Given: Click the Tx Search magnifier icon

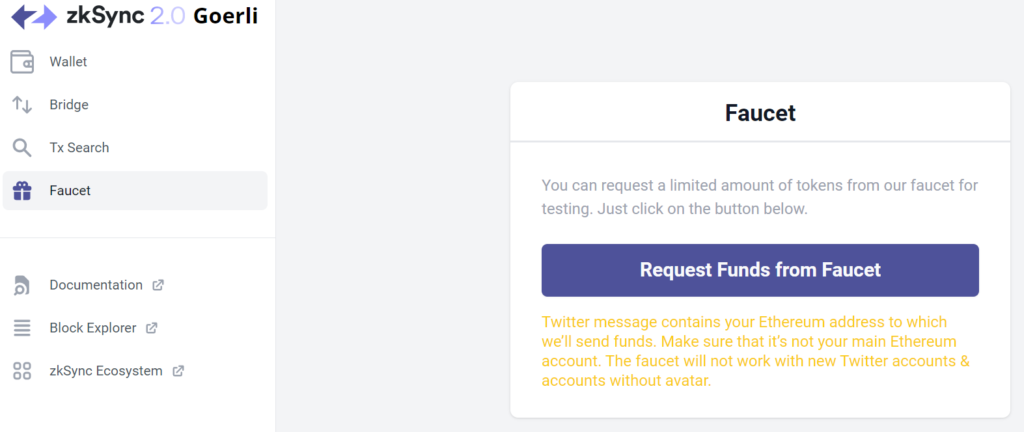Looking at the screenshot, I should tap(22, 148).
